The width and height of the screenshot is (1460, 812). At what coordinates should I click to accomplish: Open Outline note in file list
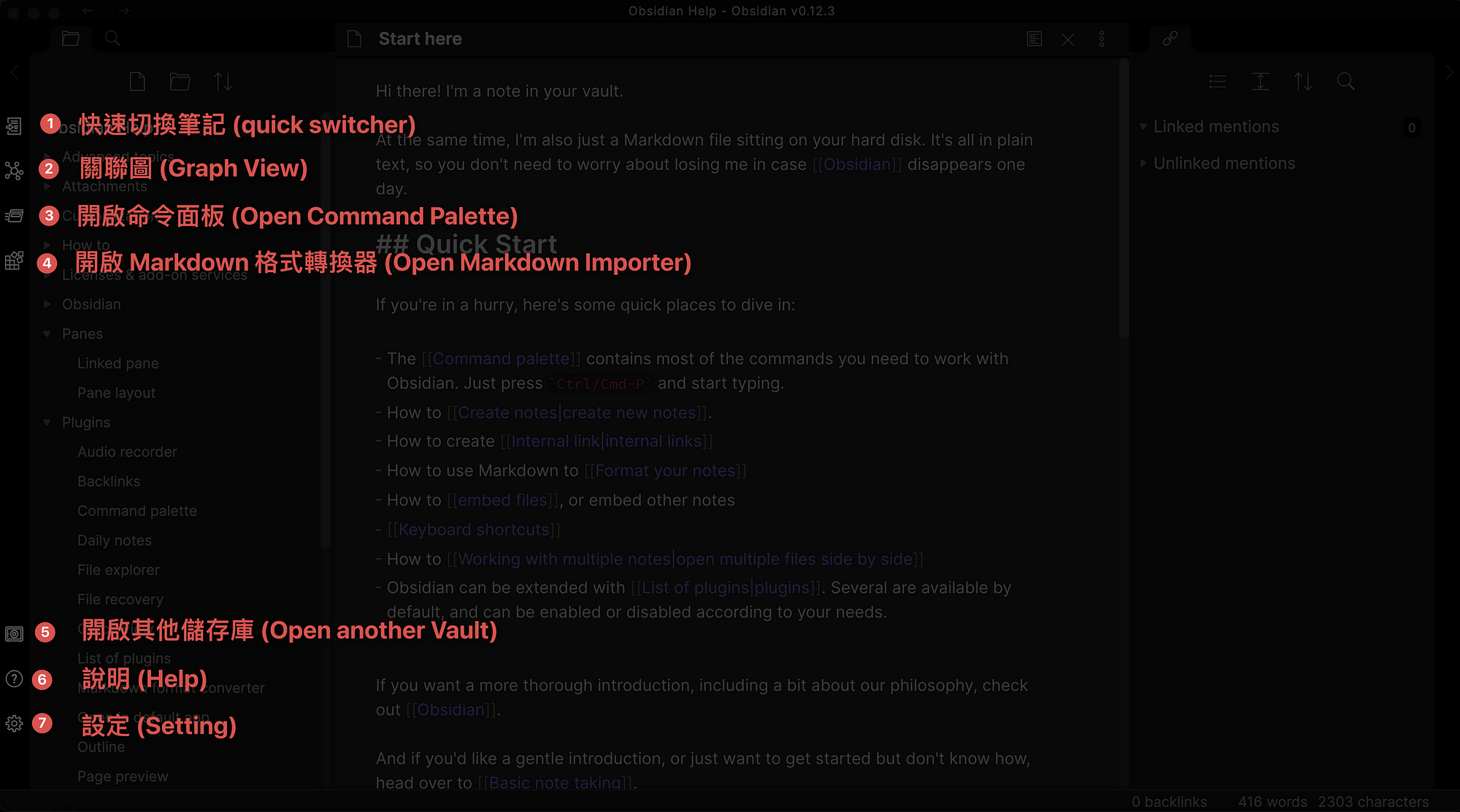coord(101,747)
